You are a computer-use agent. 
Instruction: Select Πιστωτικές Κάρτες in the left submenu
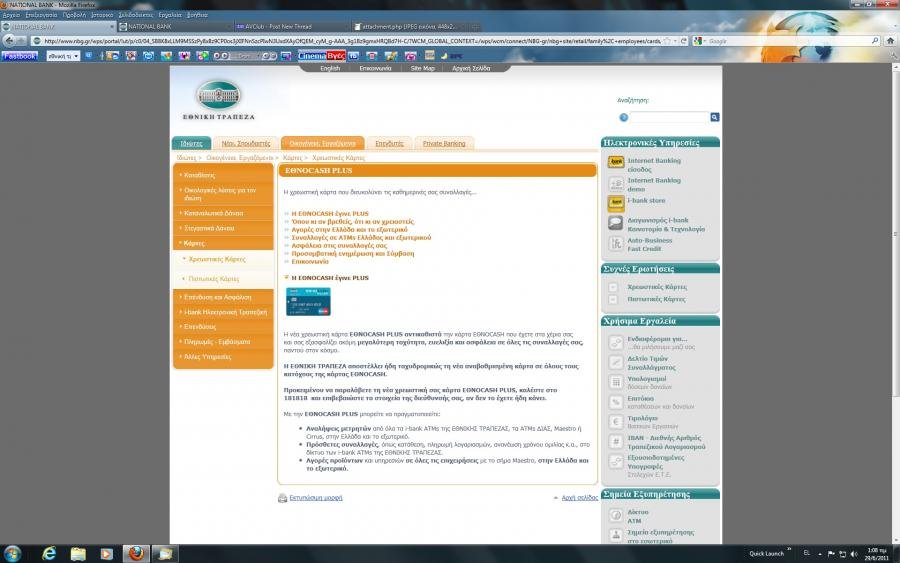pyautogui.click(x=214, y=279)
